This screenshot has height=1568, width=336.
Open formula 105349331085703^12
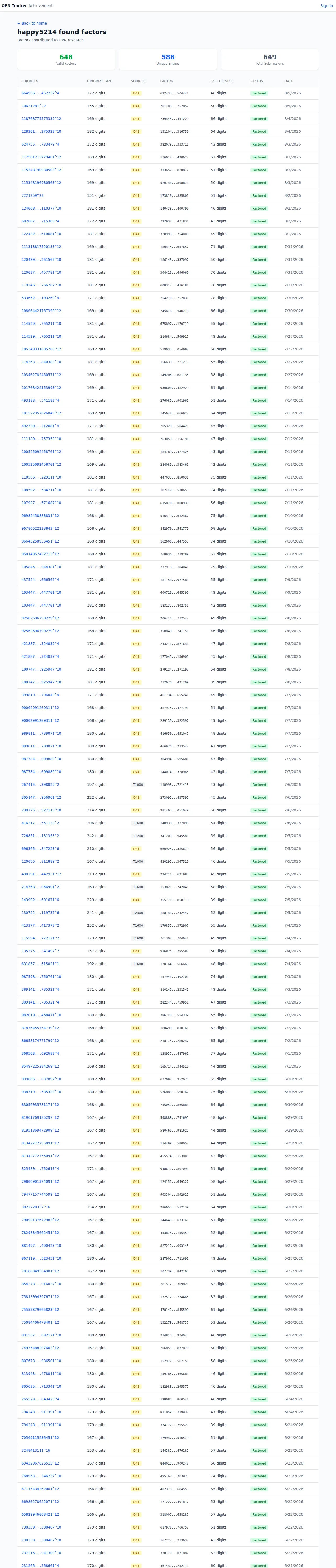click(41, 349)
